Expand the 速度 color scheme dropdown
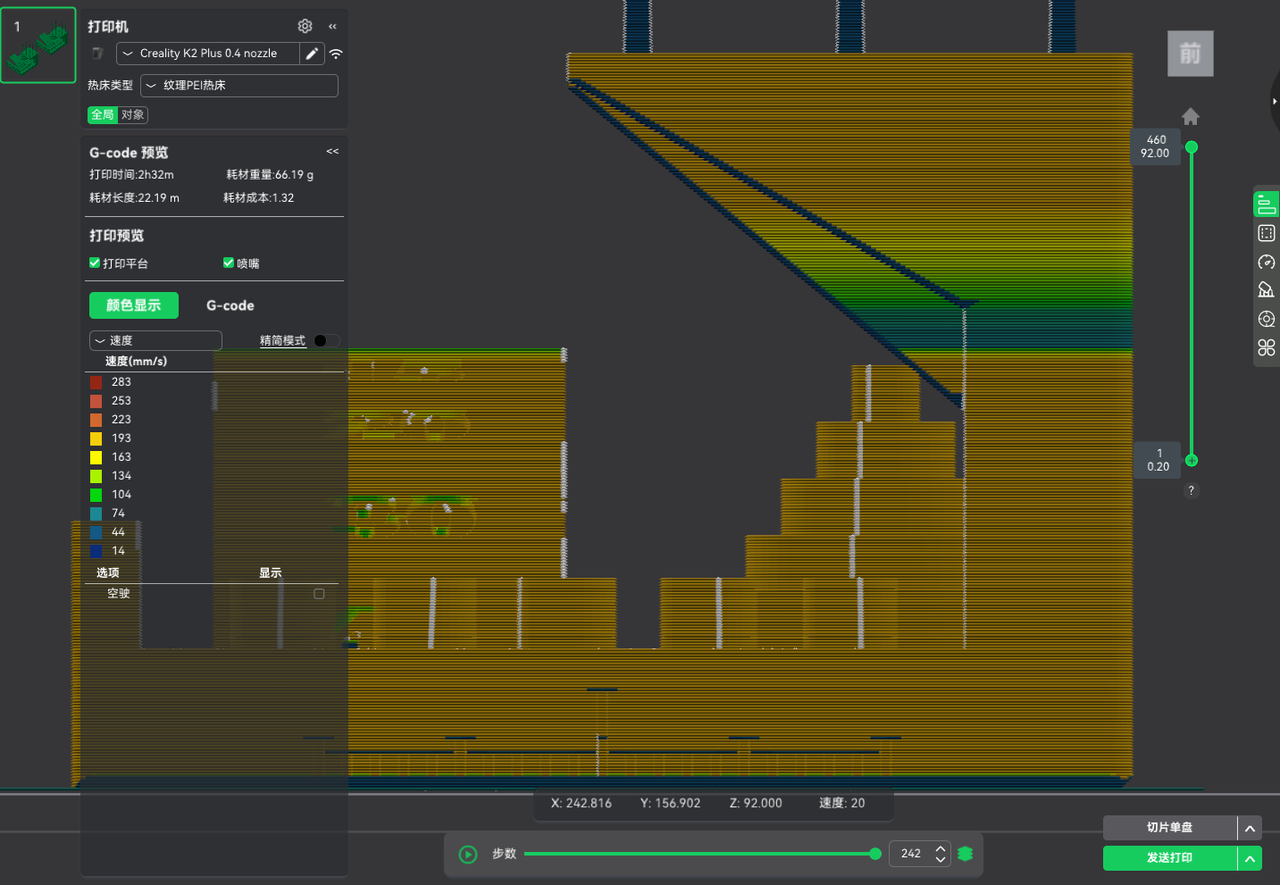Image resolution: width=1280 pixels, height=885 pixels. tap(155, 341)
